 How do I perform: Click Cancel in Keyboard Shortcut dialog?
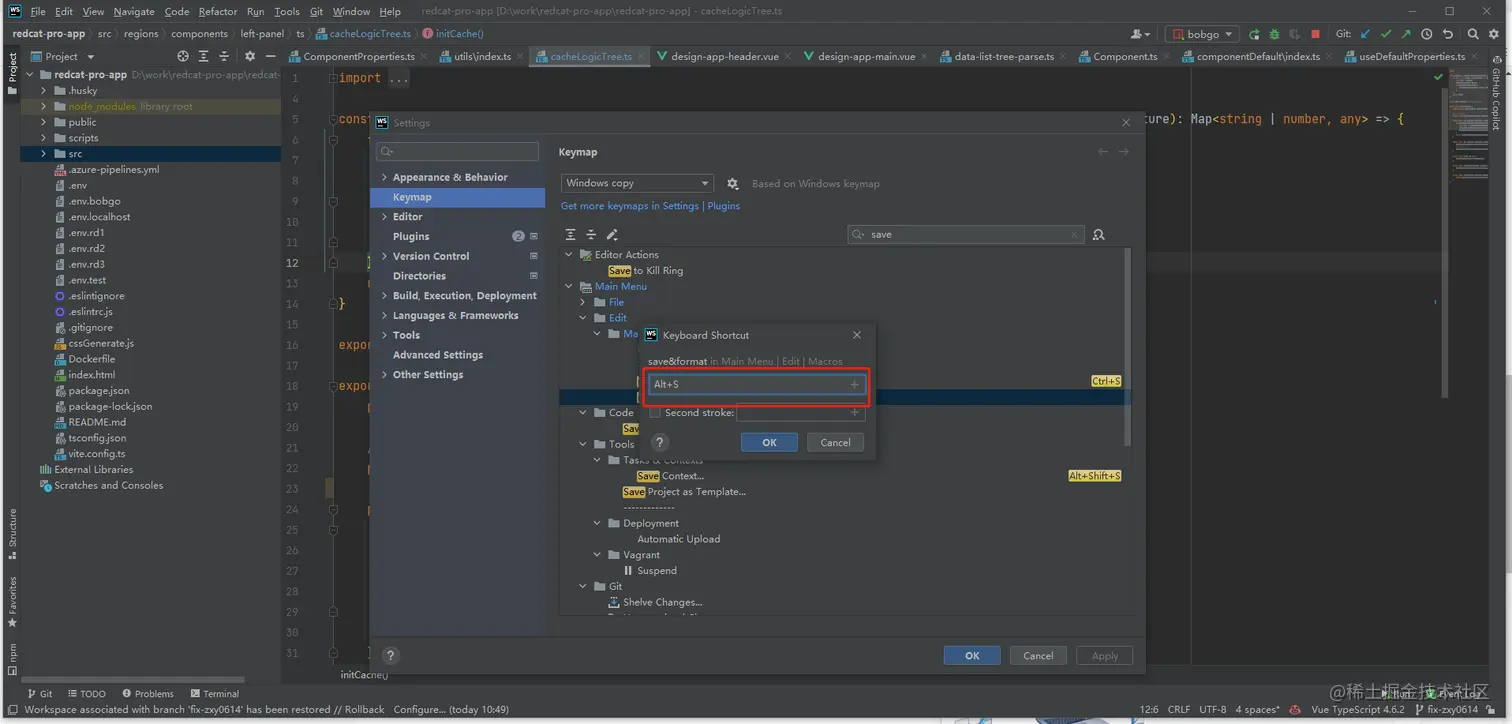[x=835, y=442]
